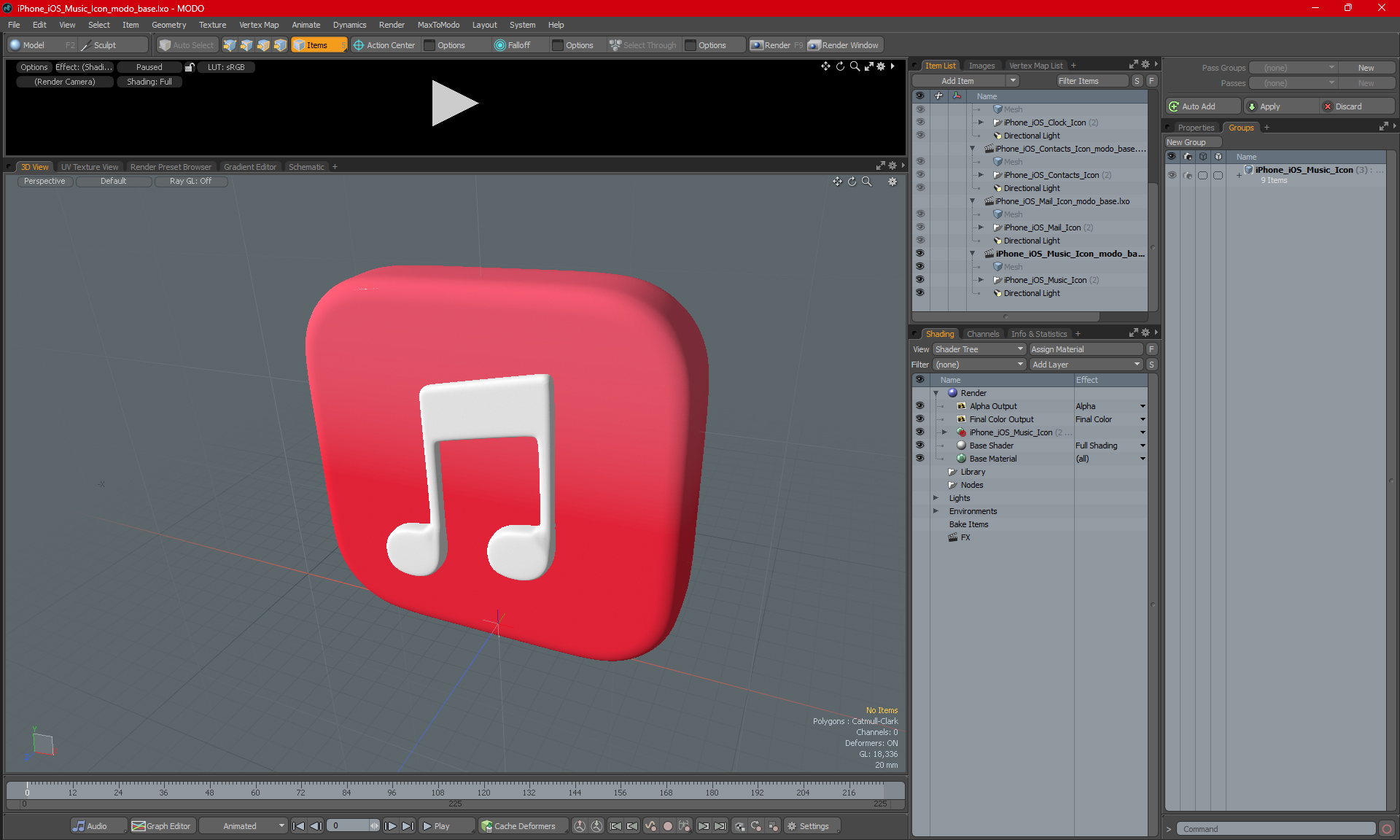This screenshot has height=840, width=1400.
Task: Toggle eye for iPhone_iOS_Music_Icon group in Groups
Action: pos(1172,175)
